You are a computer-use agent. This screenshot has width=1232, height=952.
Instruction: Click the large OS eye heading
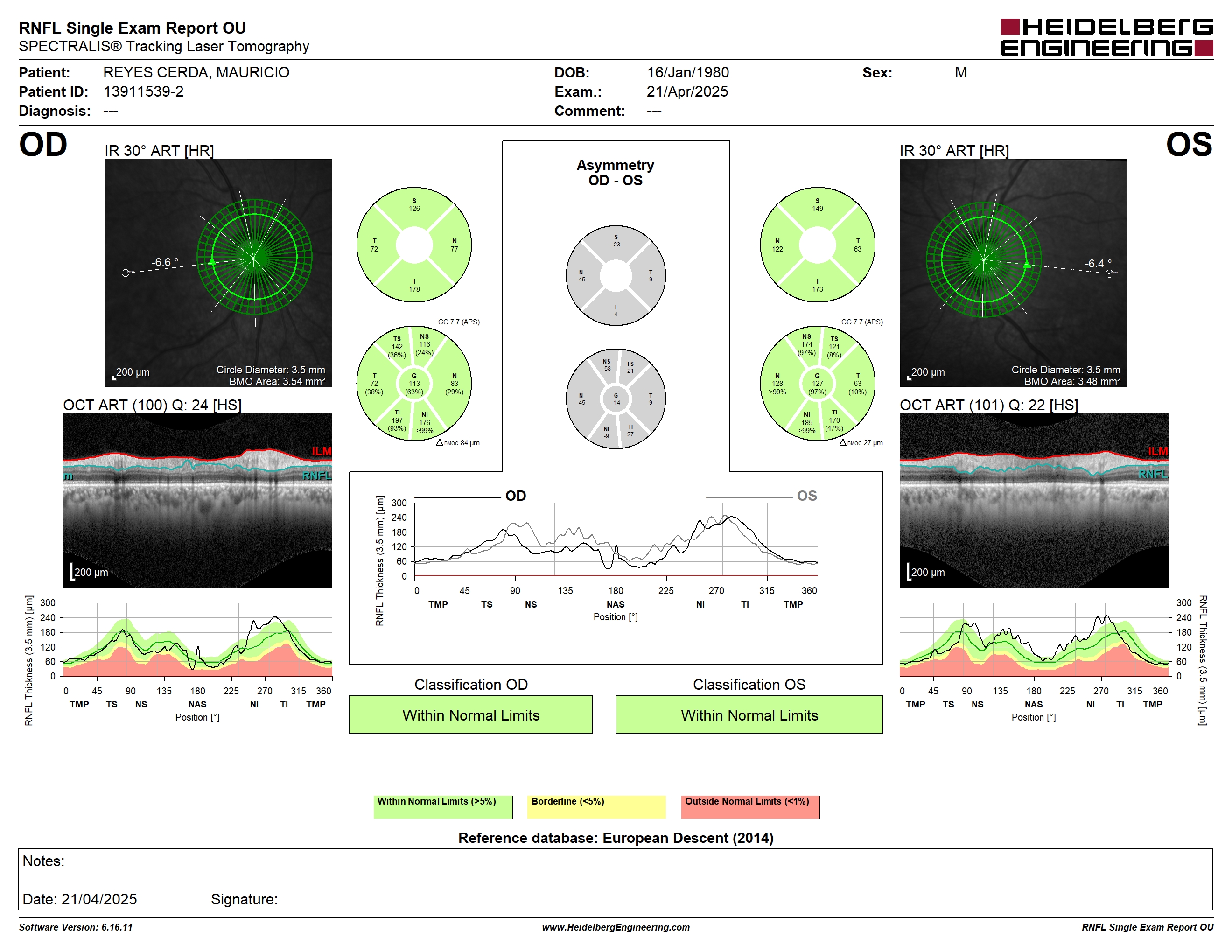(x=1189, y=144)
